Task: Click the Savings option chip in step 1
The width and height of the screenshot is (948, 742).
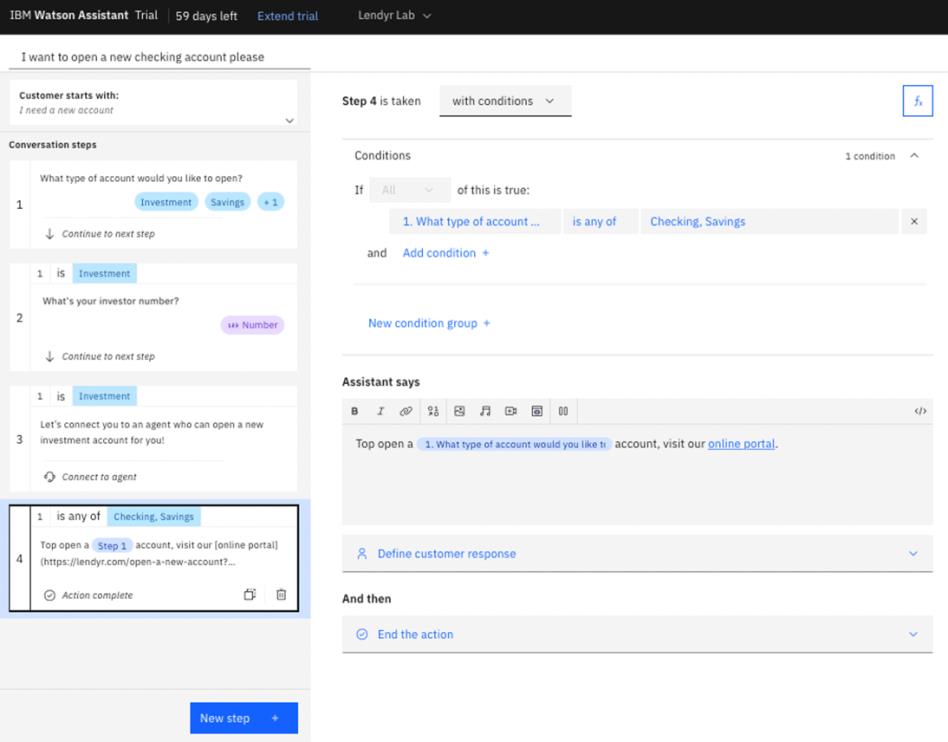Action: click(227, 202)
